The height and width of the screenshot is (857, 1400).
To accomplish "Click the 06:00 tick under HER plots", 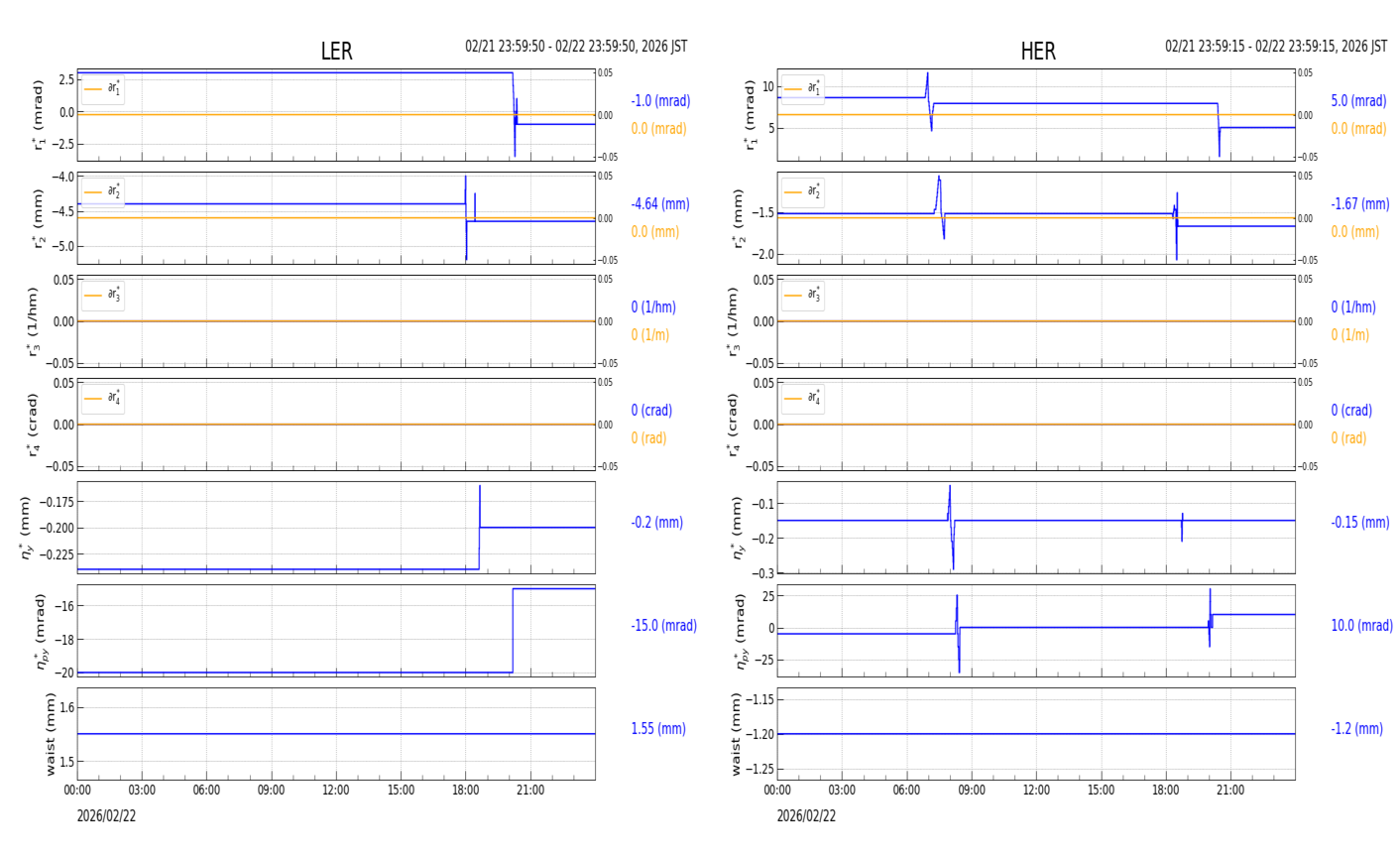I will click(x=906, y=791).
